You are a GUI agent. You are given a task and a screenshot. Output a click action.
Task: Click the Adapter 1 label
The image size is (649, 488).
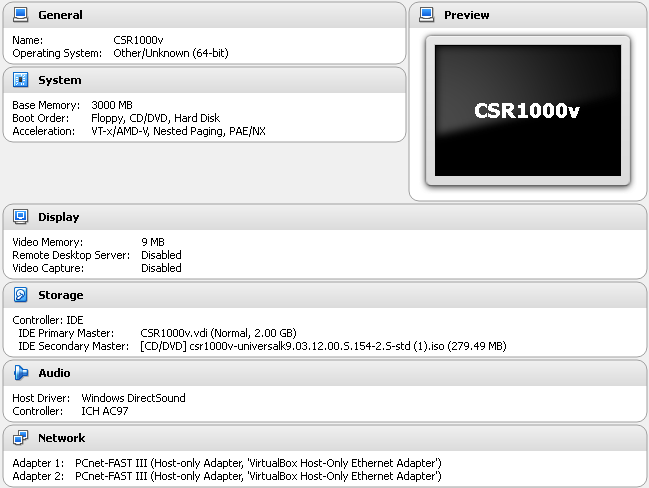click(38, 463)
